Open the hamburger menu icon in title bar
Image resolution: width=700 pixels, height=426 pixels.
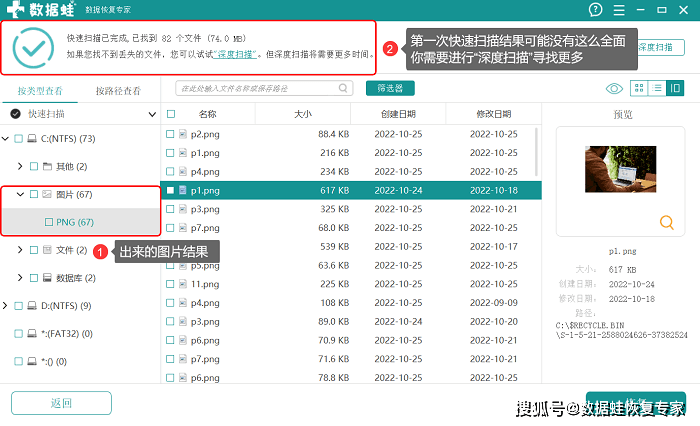pos(619,10)
